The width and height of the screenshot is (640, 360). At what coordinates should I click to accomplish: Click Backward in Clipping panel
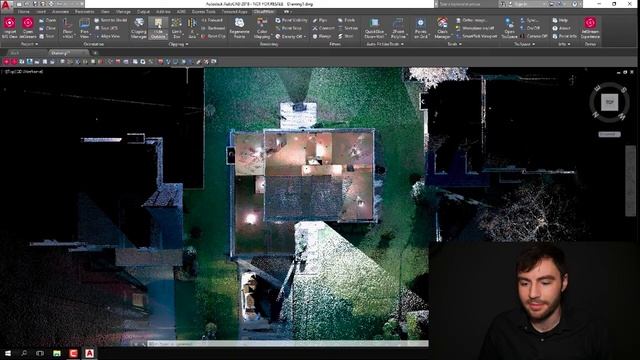click(x=213, y=28)
